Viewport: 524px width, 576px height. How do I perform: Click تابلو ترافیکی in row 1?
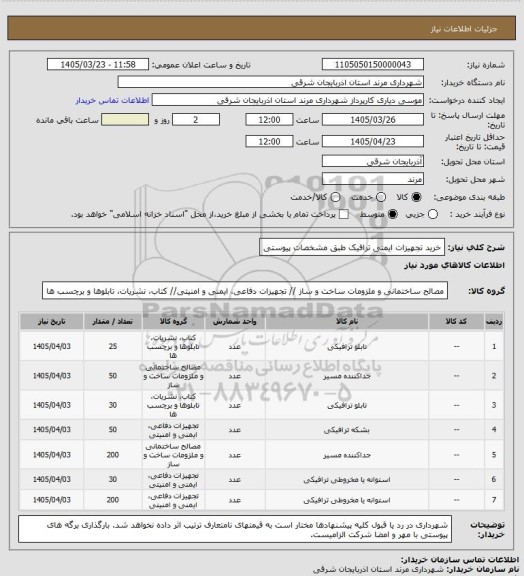347,347
